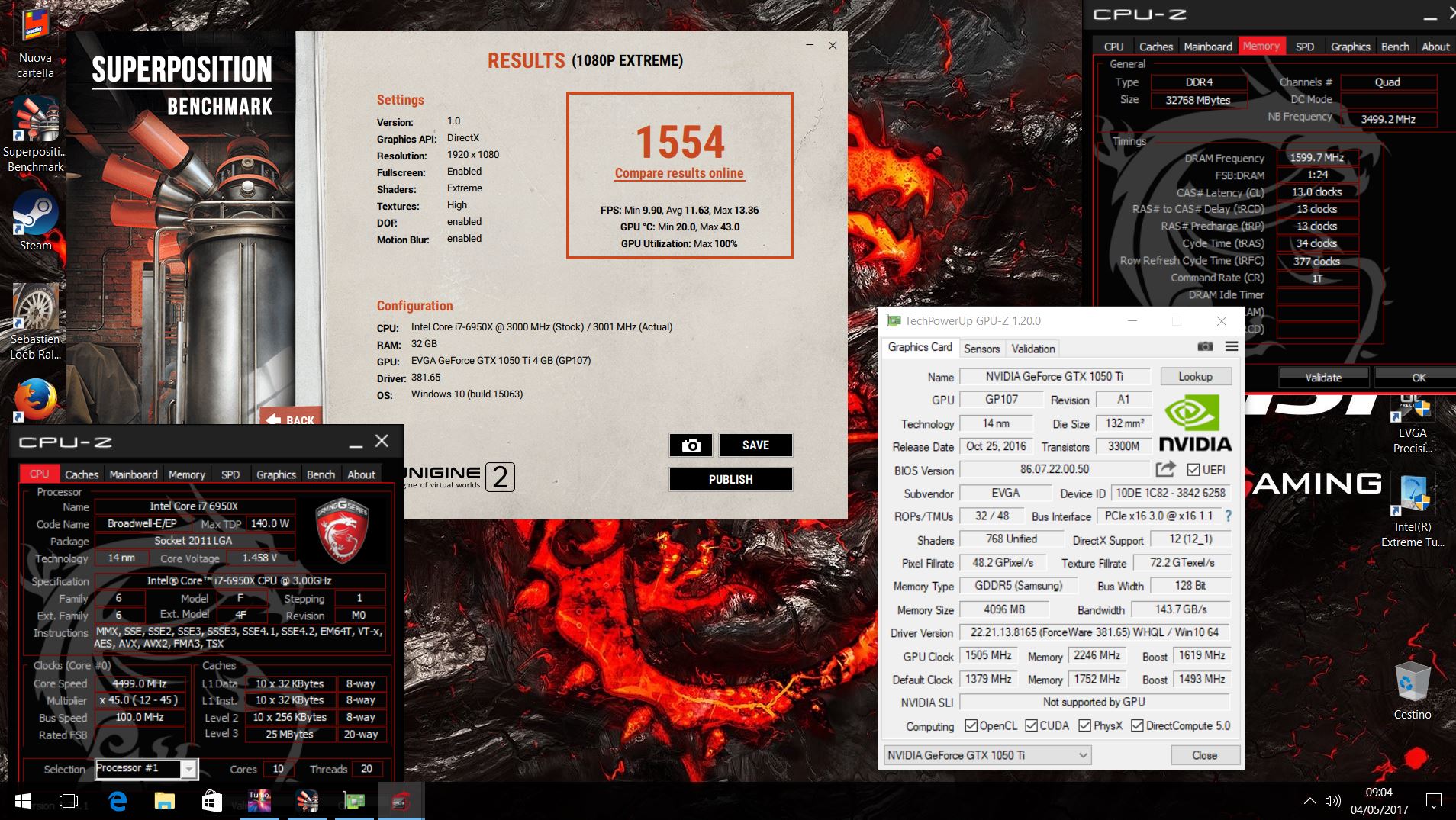Open Microsoft Store from the taskbar

tap(211, 801)
